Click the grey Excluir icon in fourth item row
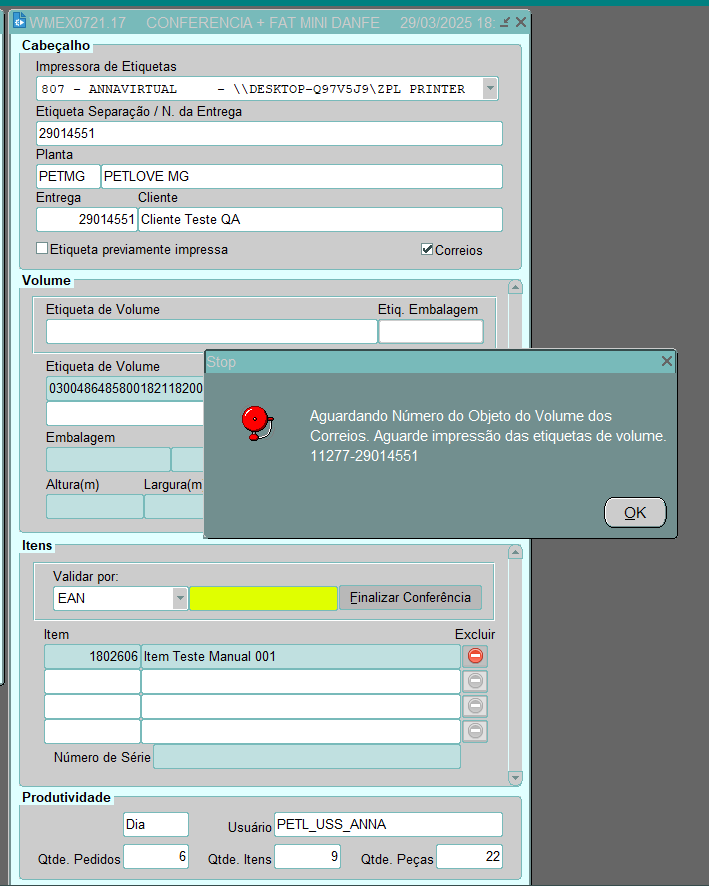The image size is (709, 886). coord(476,731)
